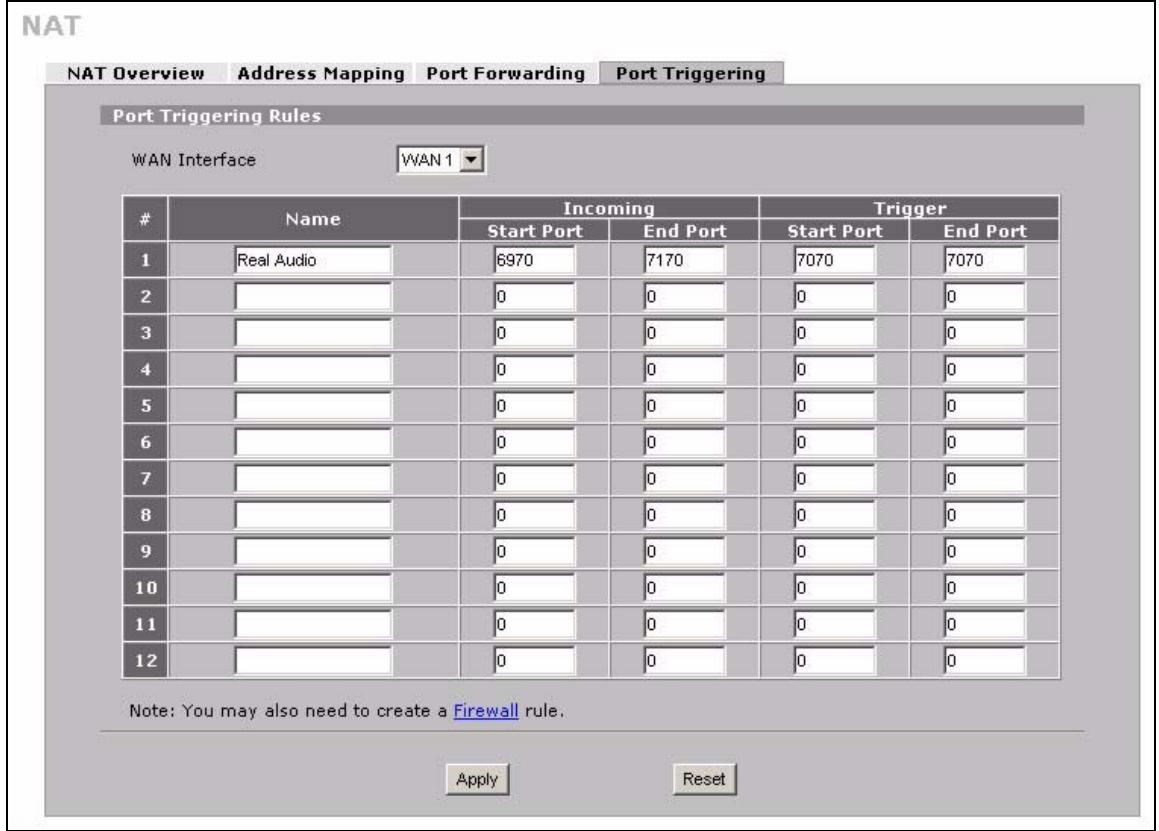Screen dimensions: 1159x831
Task: Click rule 12 trigger start port field
Action: coord(835,660)
